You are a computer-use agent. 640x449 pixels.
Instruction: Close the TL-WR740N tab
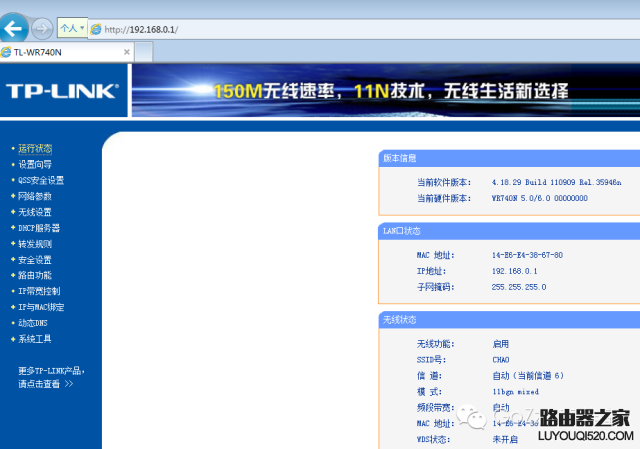127,52
